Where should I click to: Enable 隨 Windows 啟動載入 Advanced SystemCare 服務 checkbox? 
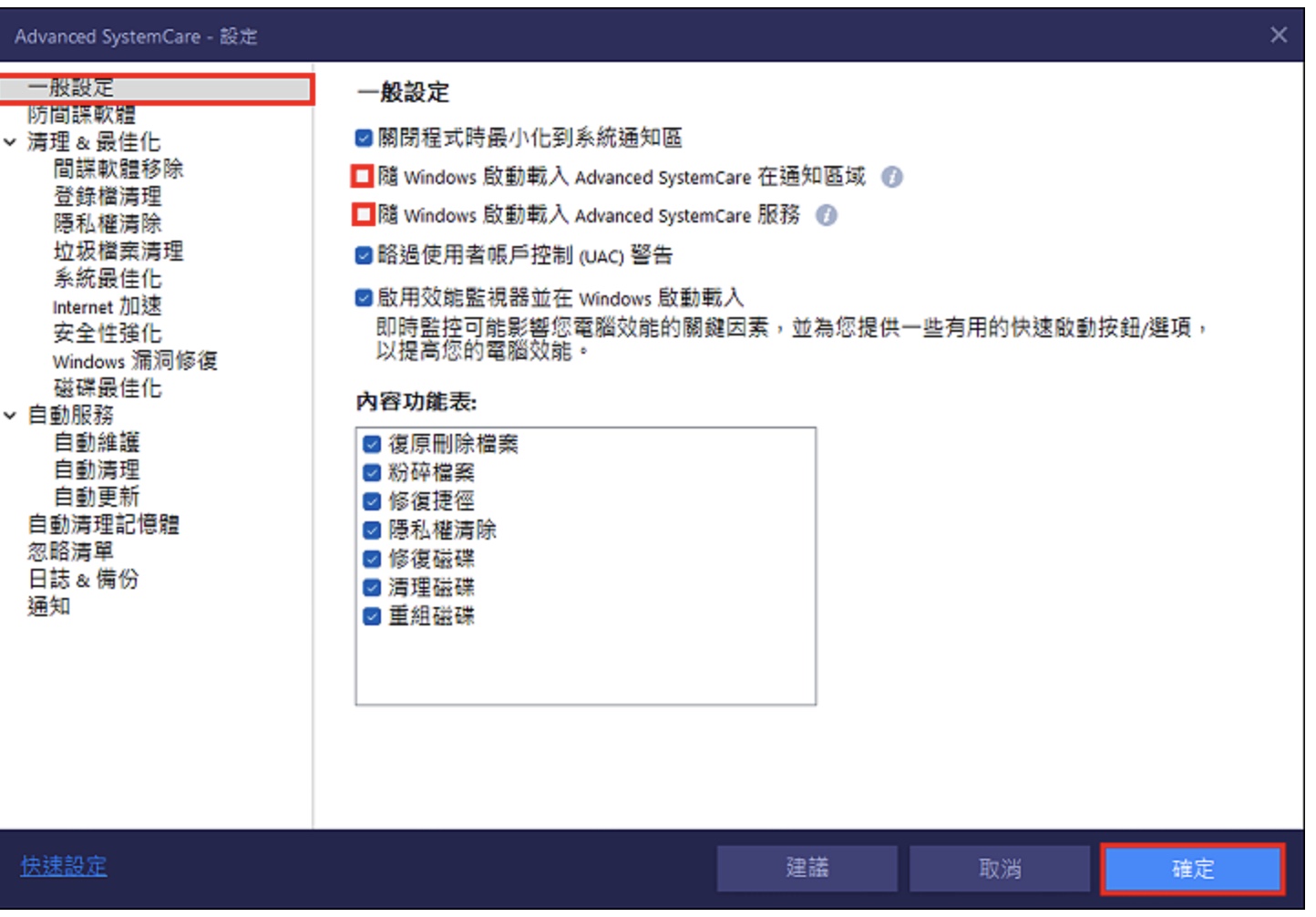pos(363,215)
